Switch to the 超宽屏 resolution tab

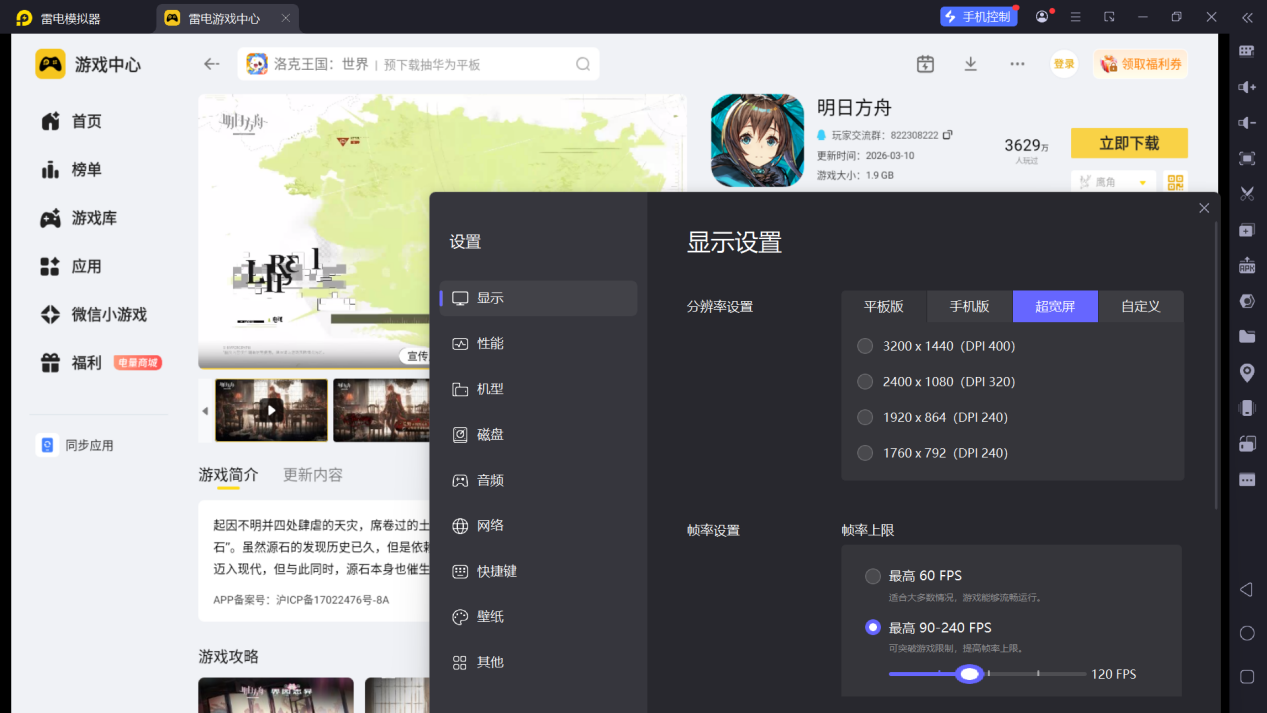pos(1055,306)
